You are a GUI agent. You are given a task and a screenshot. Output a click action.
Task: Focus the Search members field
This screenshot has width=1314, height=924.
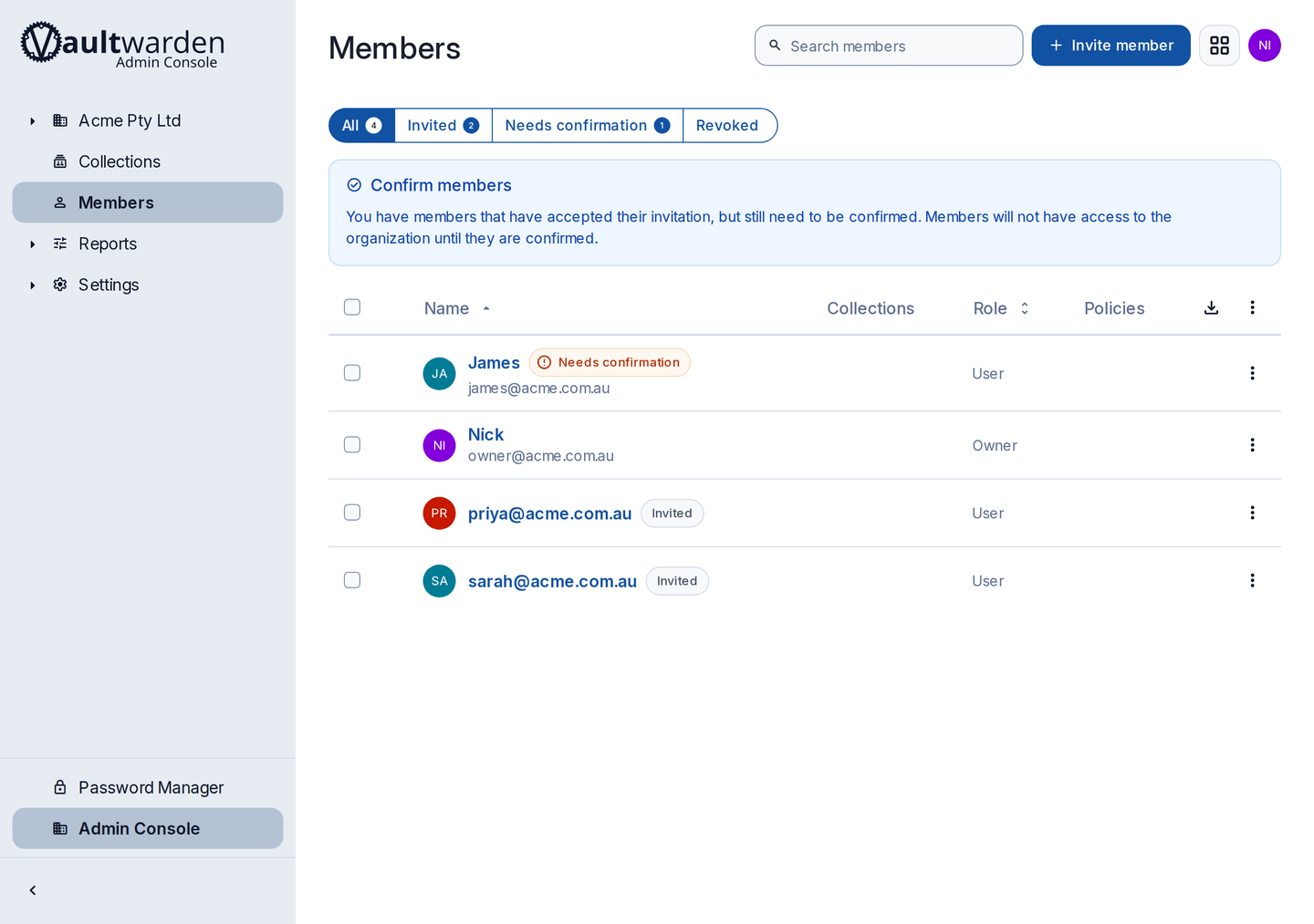pos(889,46)
